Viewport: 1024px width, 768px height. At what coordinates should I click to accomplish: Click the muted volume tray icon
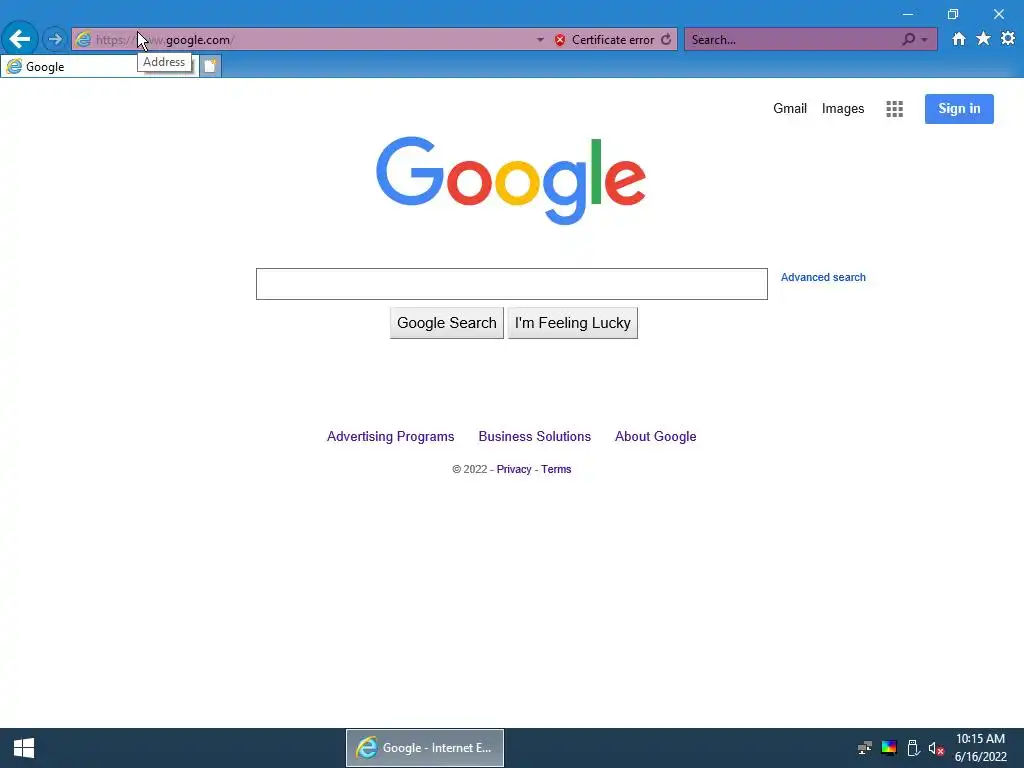coord(936,748)
